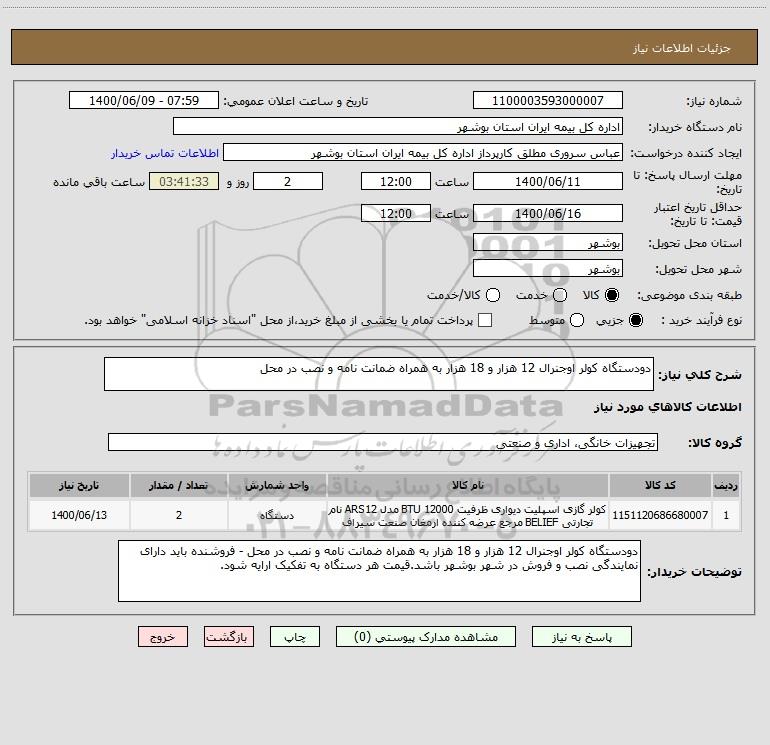770x745 pixels.
Task: Click the days remaining field showing 2
Action: pyautogui.click(x=288, y=181)
